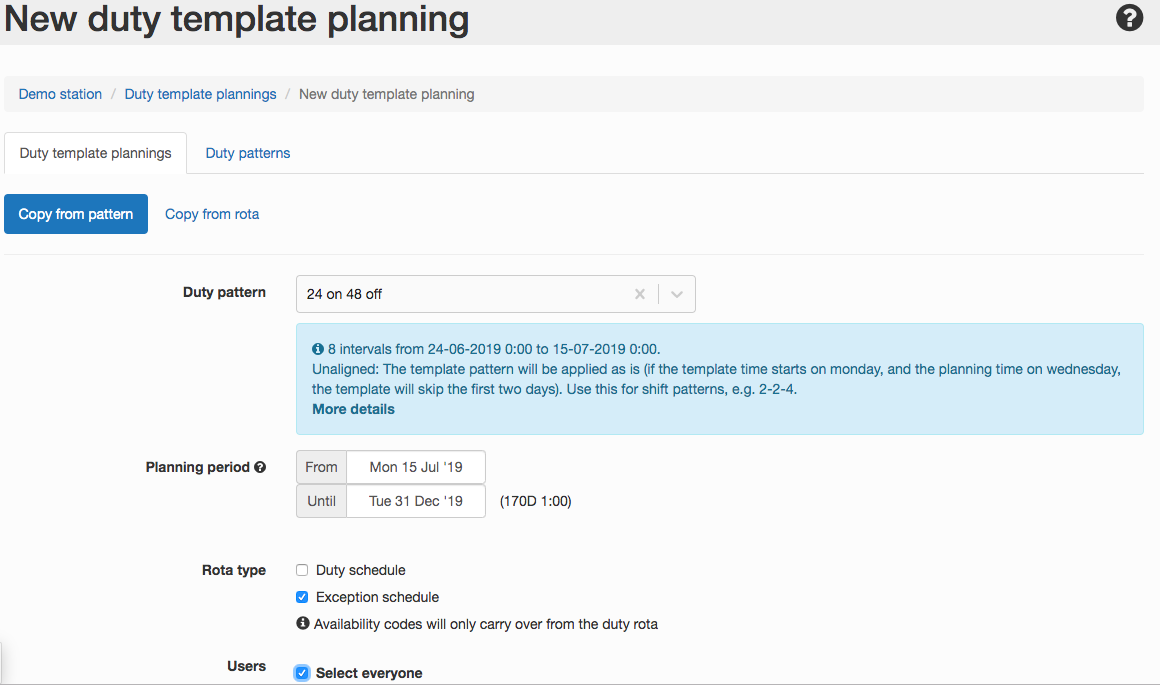This screenshot has height=686, width=1160.
Task: Expand the Duty pattern dropdown arrow
Action: pyautogui.click(x=677, y=294)
